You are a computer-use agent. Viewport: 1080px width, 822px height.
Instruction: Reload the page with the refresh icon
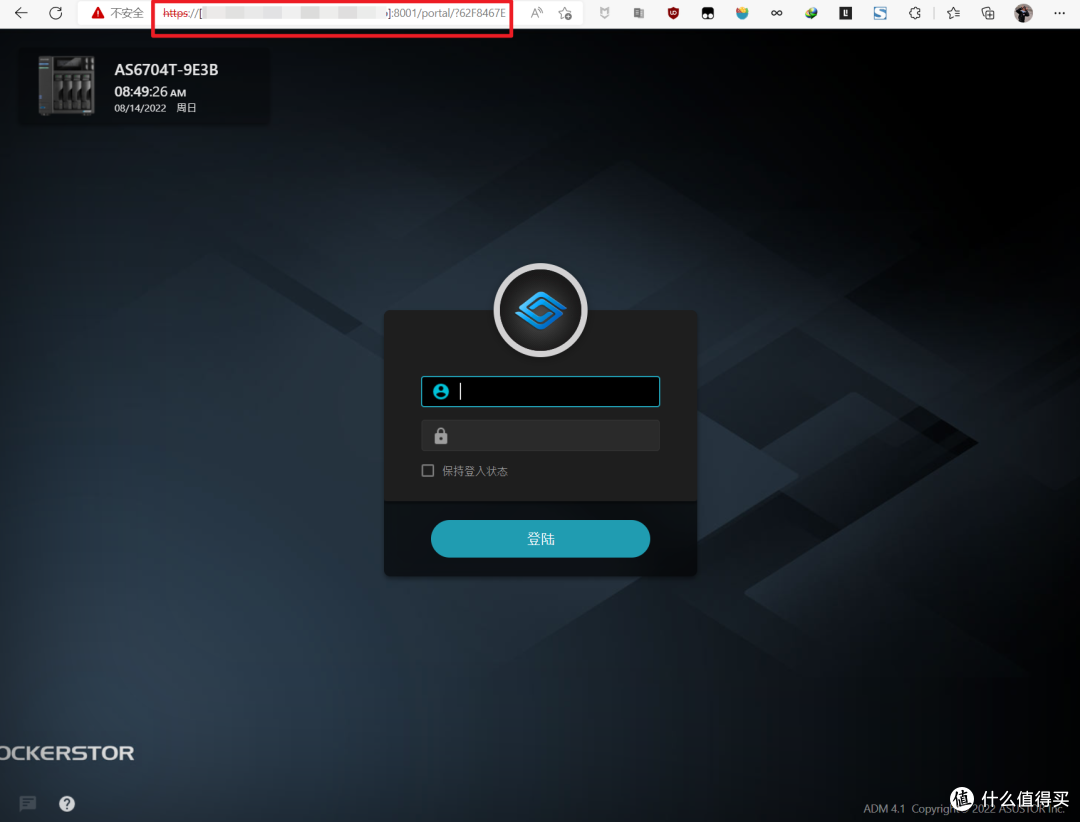56,13
